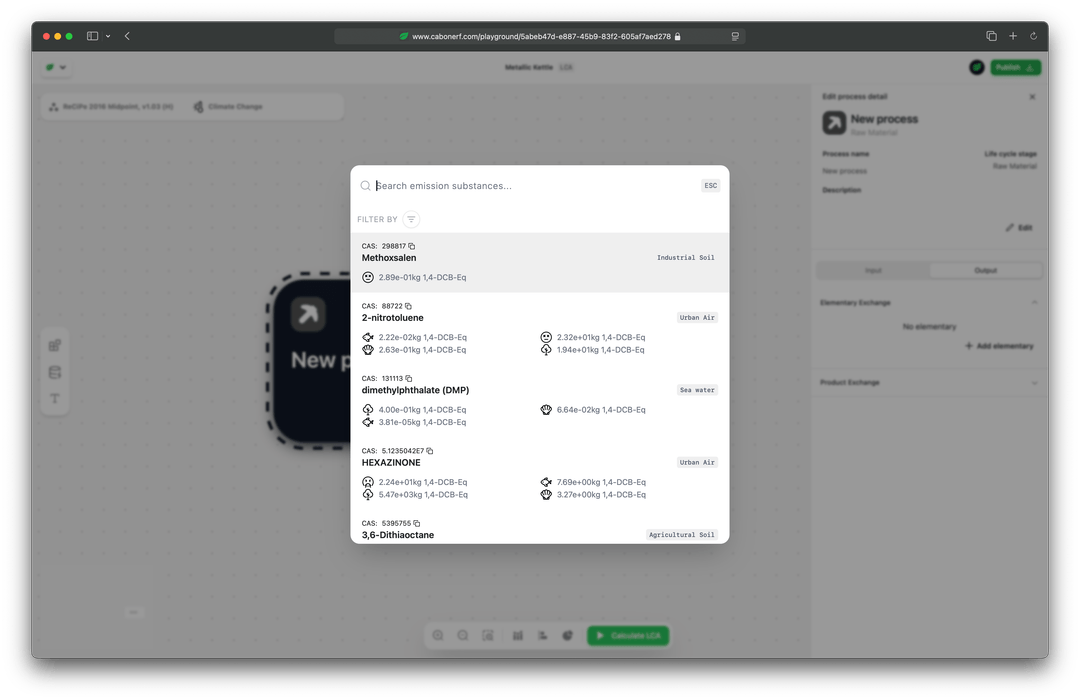
Task: Click Methoxsalen's 2.89e-01kg 1,4-DCB-Eq value
Action: 422,278
